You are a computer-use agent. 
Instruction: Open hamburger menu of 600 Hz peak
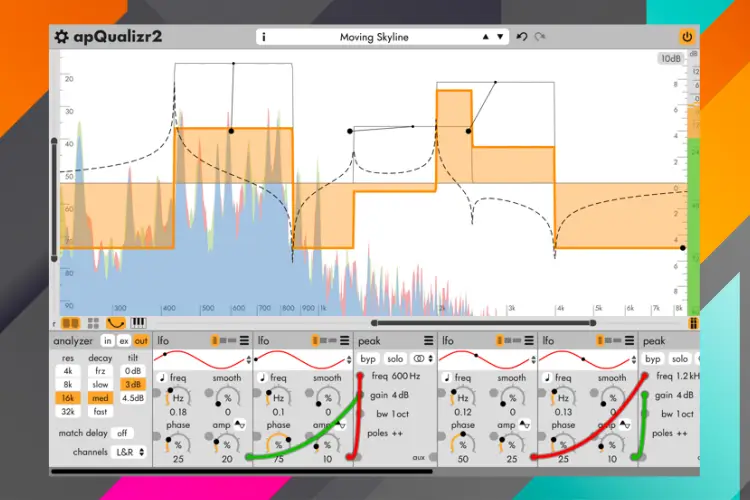click(x=428, y=341)
